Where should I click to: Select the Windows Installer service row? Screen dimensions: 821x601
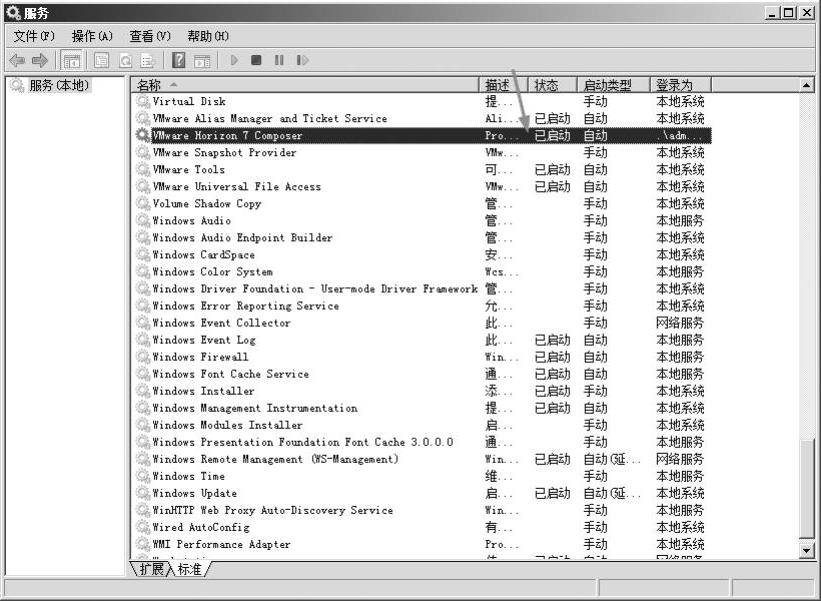421,391
